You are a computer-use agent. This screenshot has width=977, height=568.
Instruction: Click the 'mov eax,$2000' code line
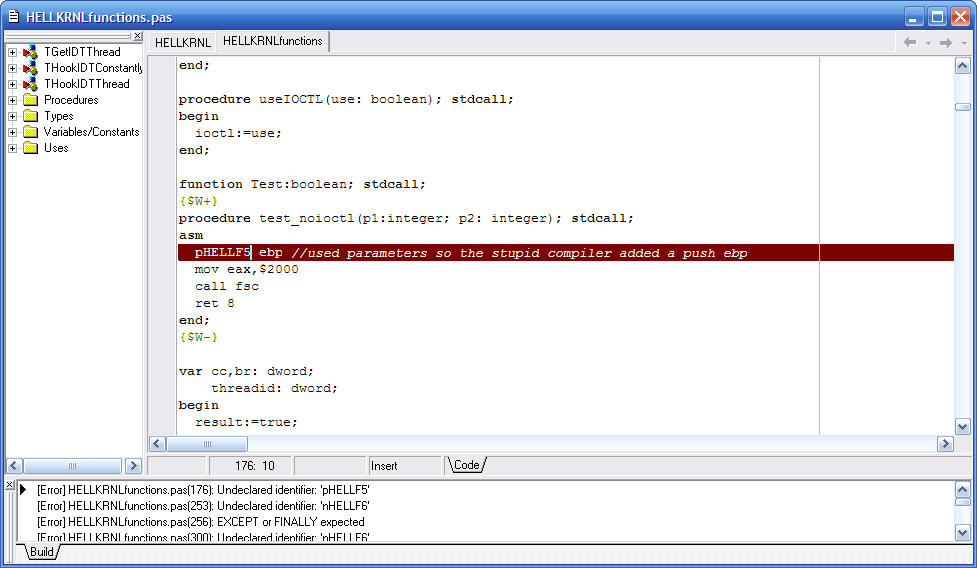click(x=247, y=269)
